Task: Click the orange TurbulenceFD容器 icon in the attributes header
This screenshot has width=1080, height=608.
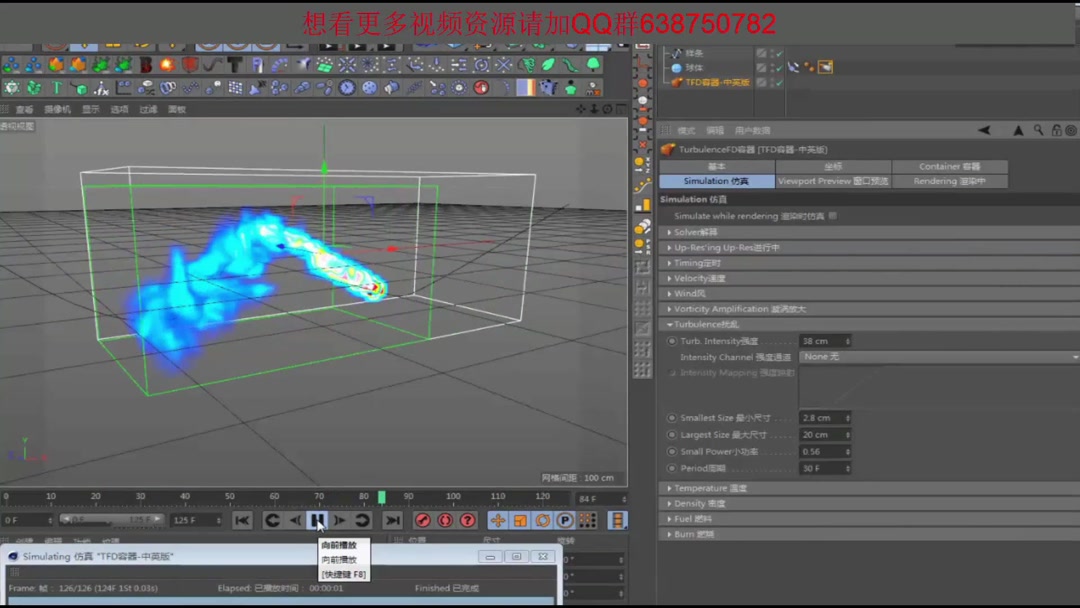Action: 668,148
